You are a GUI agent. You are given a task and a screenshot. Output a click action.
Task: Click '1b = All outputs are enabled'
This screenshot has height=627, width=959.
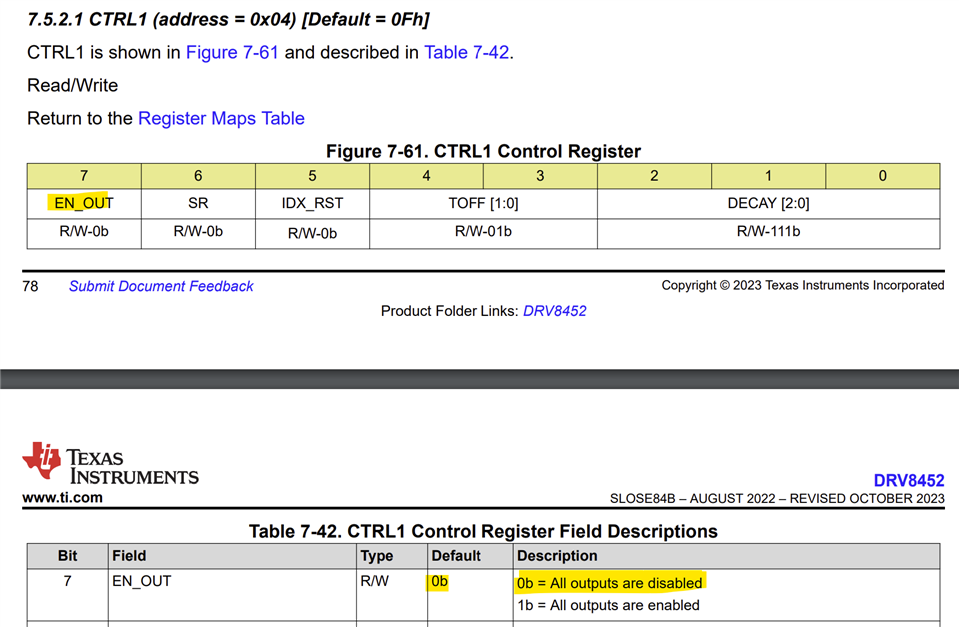click(609, 605)
